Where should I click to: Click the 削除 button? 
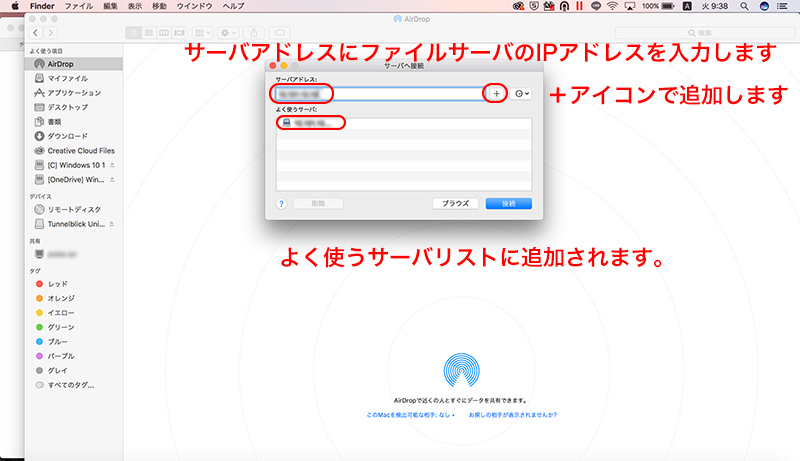pyautogui.click(x=318, y=203)
